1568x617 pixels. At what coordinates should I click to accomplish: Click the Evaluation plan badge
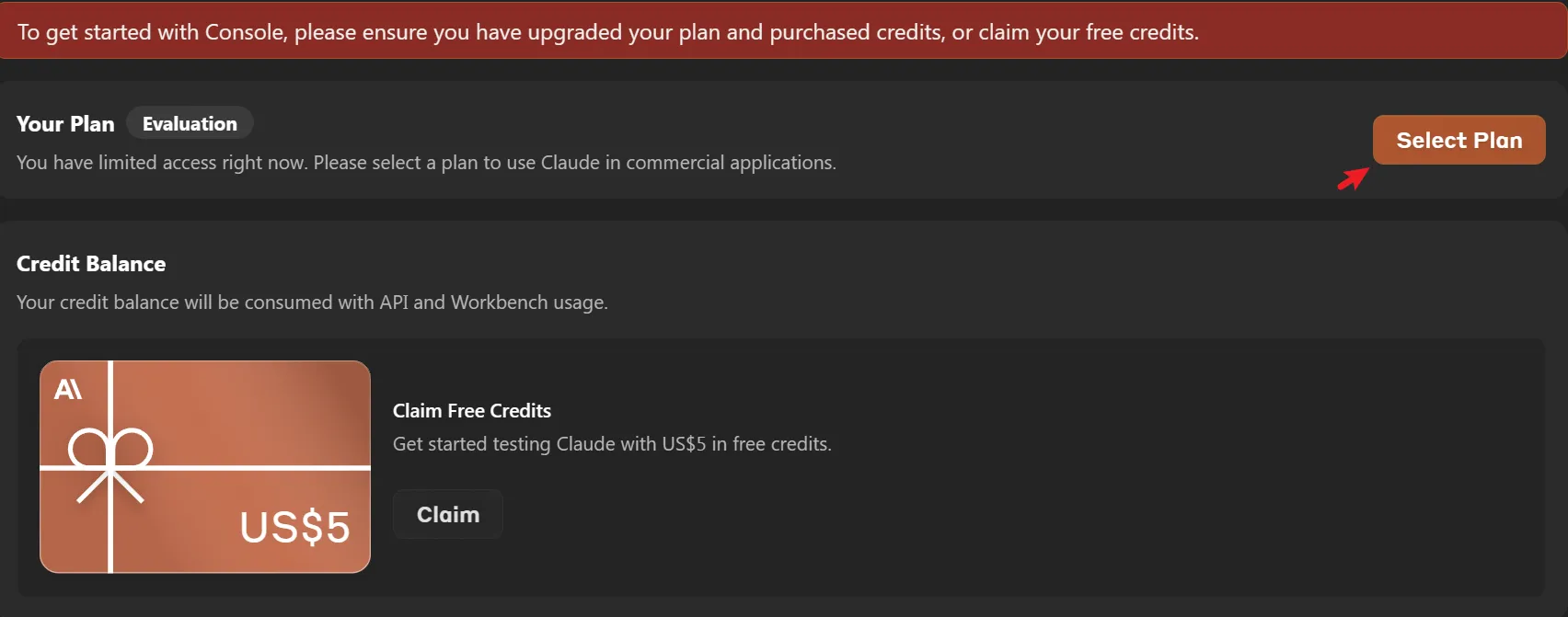tap(190, 123)
